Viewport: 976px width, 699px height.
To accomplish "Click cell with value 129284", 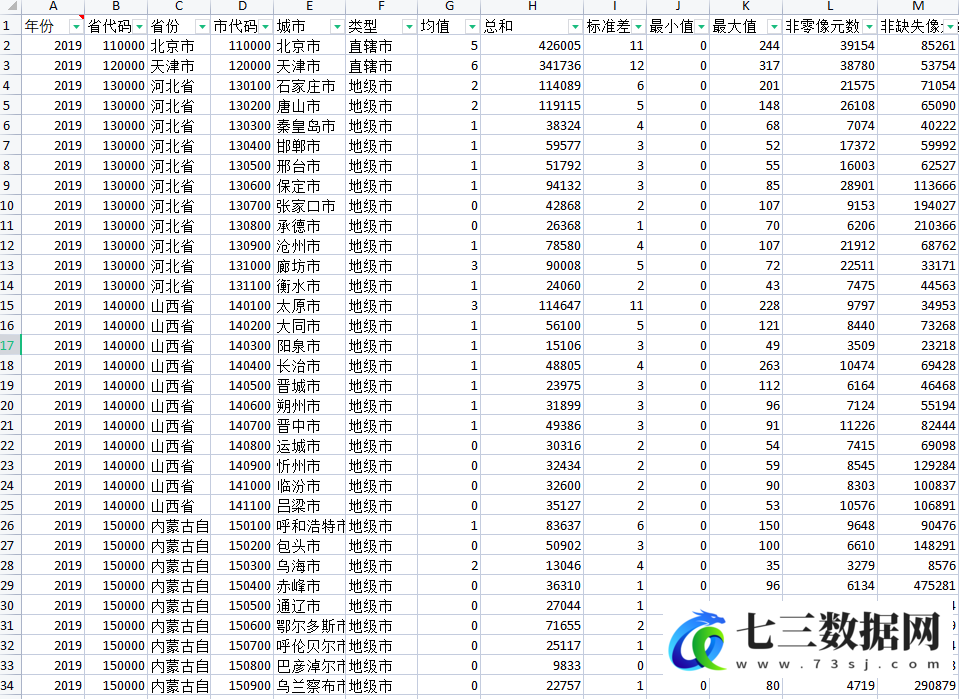I will coord(918,466).
